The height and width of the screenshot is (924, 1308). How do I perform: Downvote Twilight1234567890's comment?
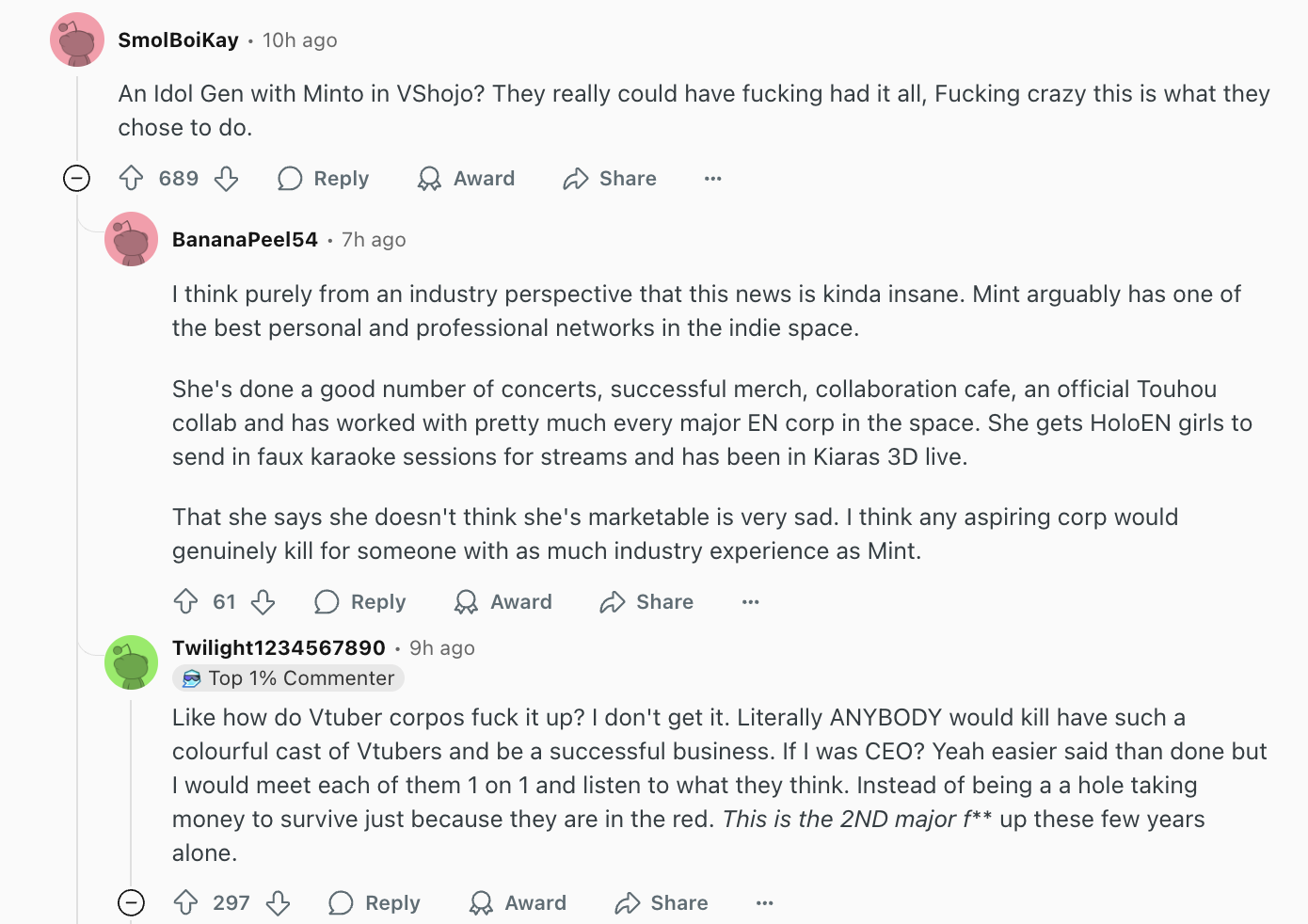tap(278, 903)
